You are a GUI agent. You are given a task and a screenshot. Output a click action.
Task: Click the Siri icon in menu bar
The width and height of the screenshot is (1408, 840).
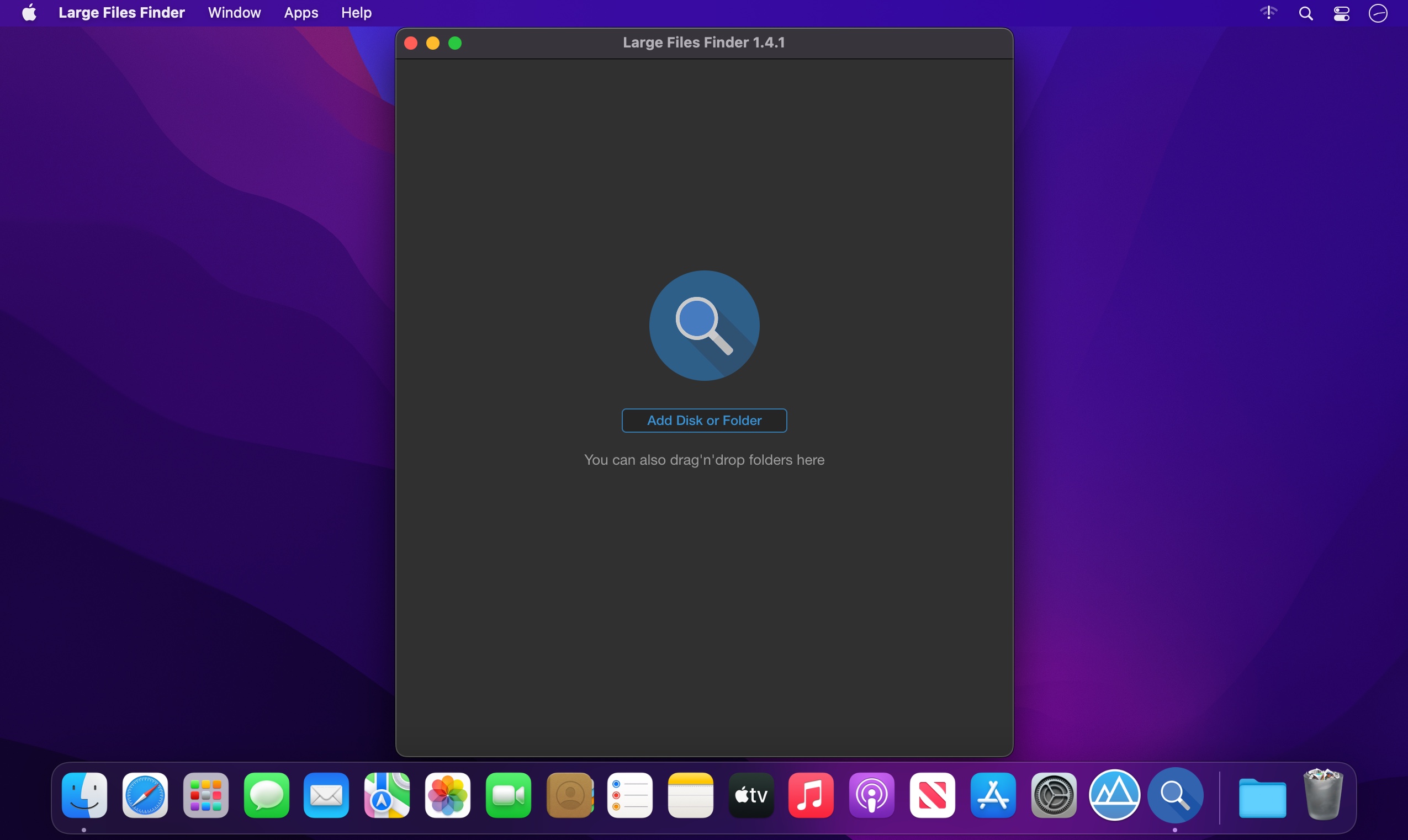(1378, 13)
